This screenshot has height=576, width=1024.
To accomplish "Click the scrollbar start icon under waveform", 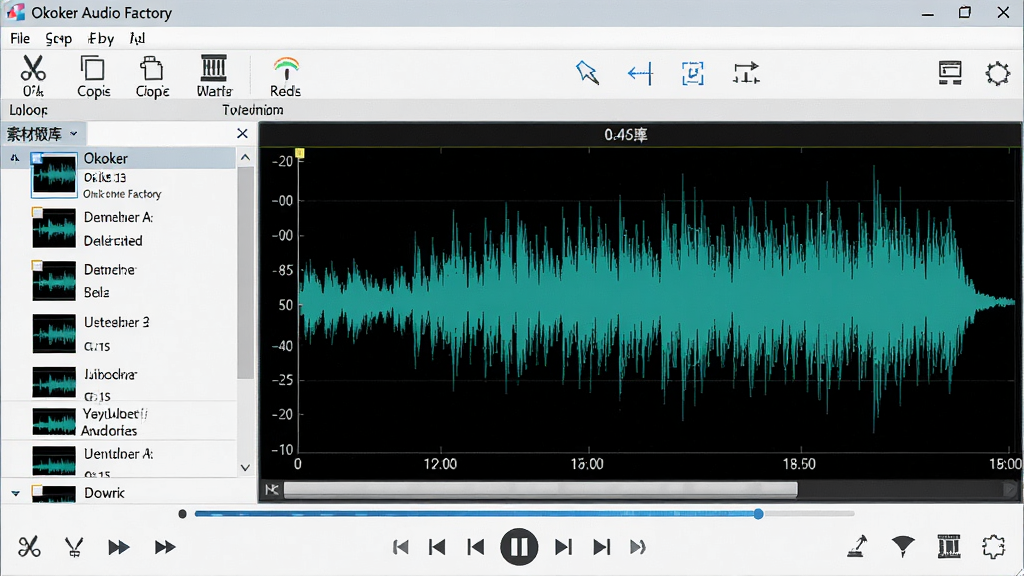I will 272,490.
